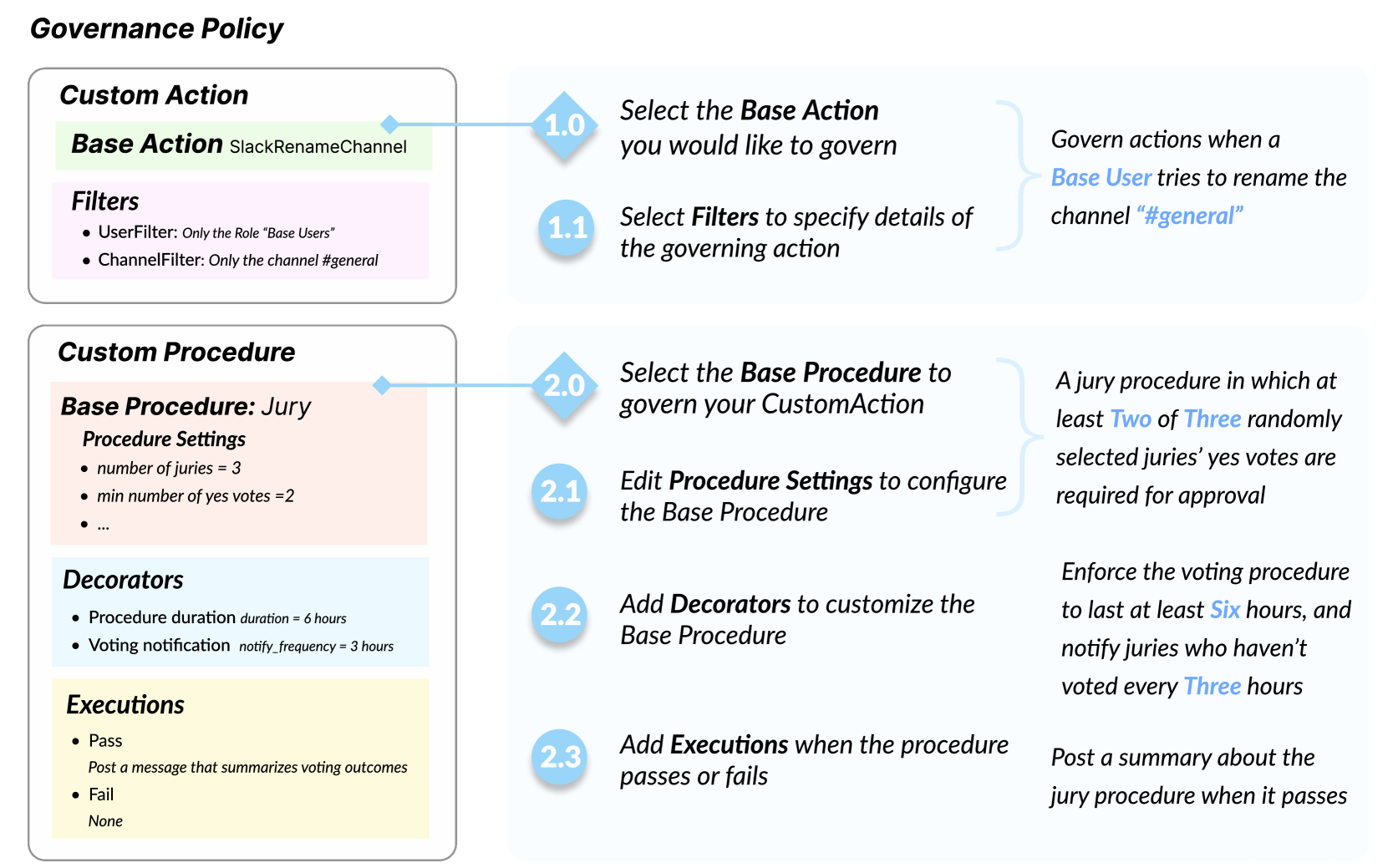Click the "number of juries = 3" setting
1388x868 pixels.
pyautogui.click(x=169, y=468)
